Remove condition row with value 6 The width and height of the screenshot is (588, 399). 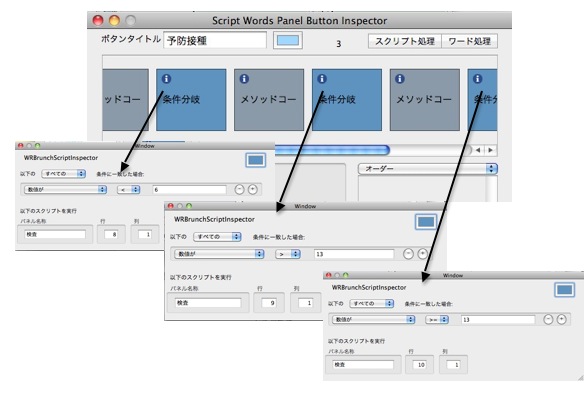[239, 189]
